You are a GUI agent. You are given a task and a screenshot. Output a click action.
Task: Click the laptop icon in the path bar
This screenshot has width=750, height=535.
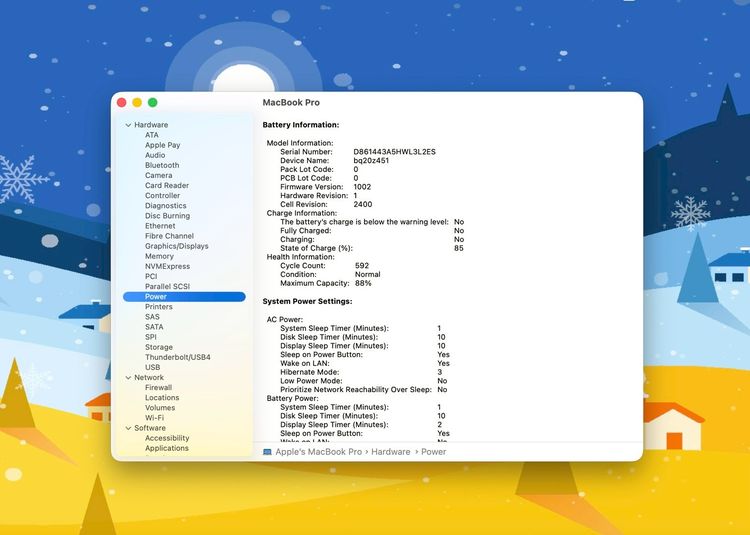point(267,452)
